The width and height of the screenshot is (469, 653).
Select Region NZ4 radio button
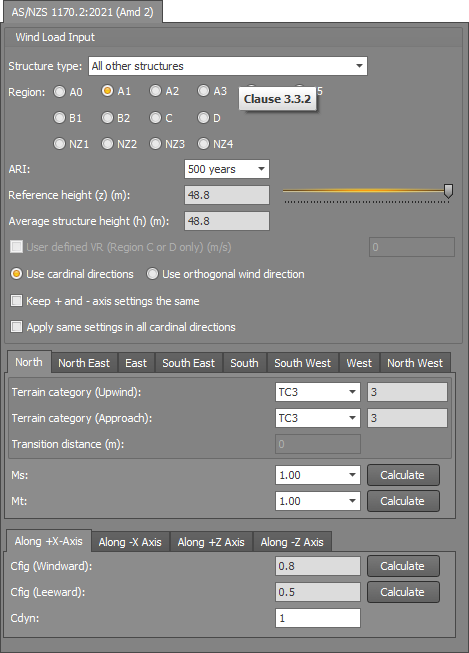click(x=203, y=144)
